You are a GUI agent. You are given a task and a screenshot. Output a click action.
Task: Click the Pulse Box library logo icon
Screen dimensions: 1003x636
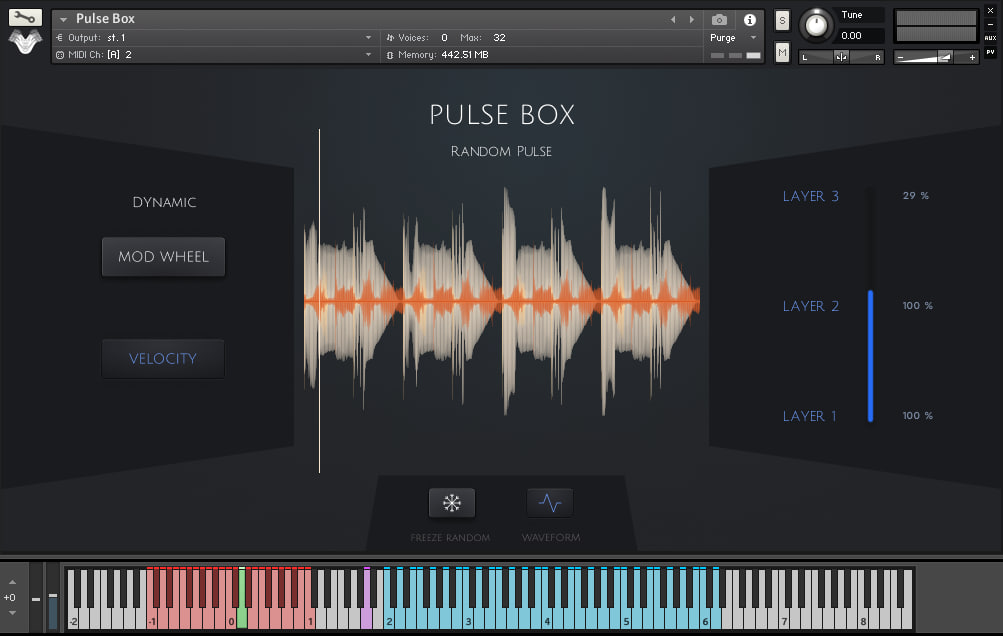point(24,40)
